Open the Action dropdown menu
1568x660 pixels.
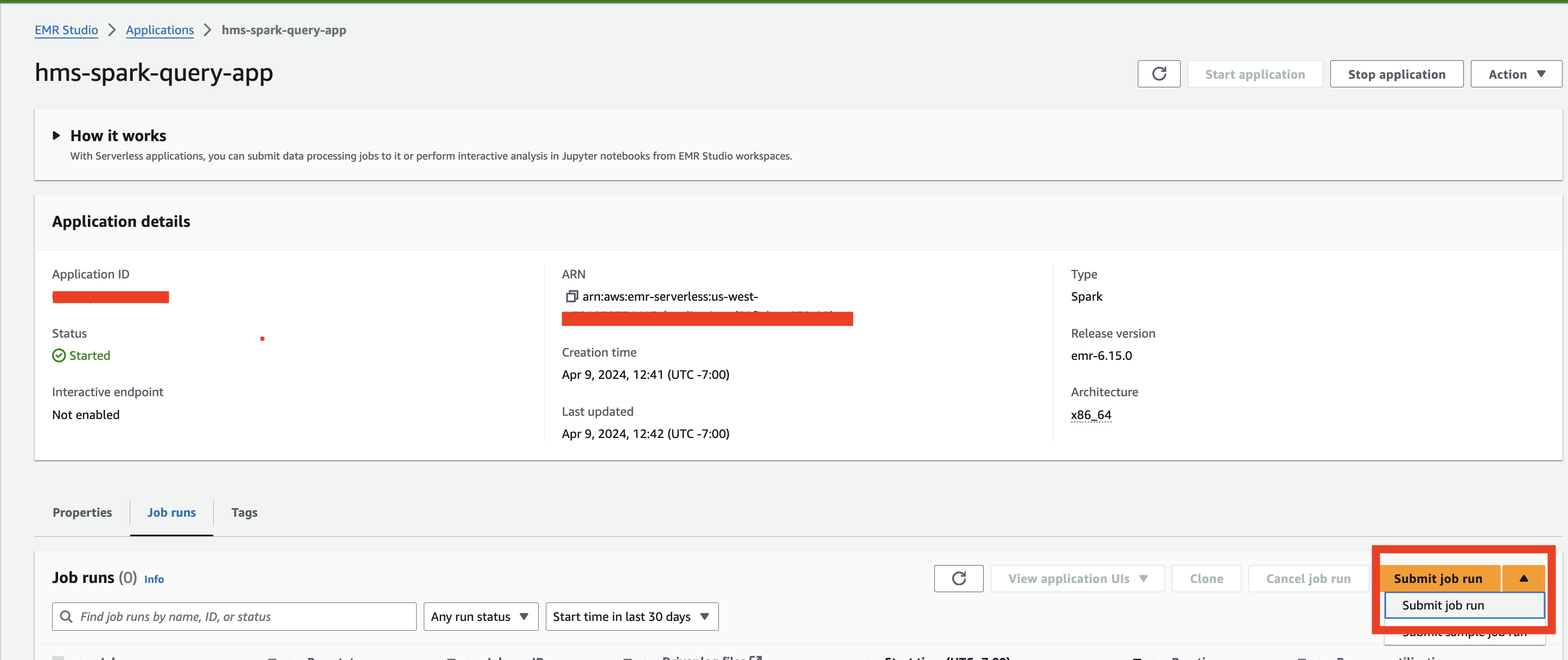1516,74
